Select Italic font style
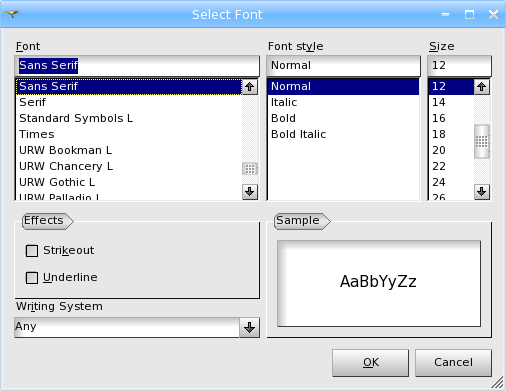Screen dimensions: 506x391 coord(343,102)
